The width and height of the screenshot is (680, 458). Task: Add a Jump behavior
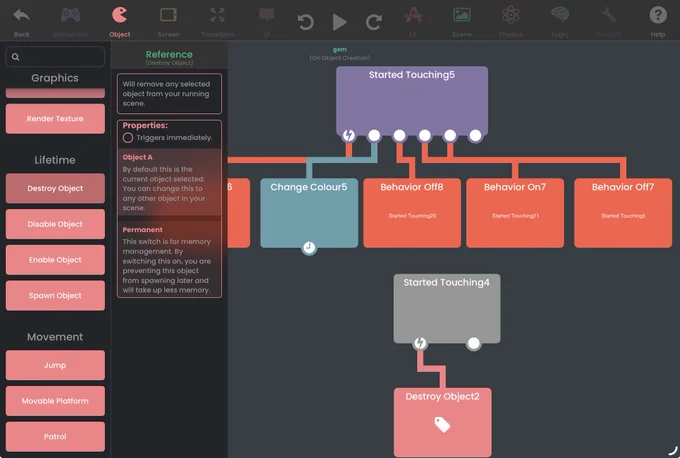pyautogui.click(x=55, y=365)
